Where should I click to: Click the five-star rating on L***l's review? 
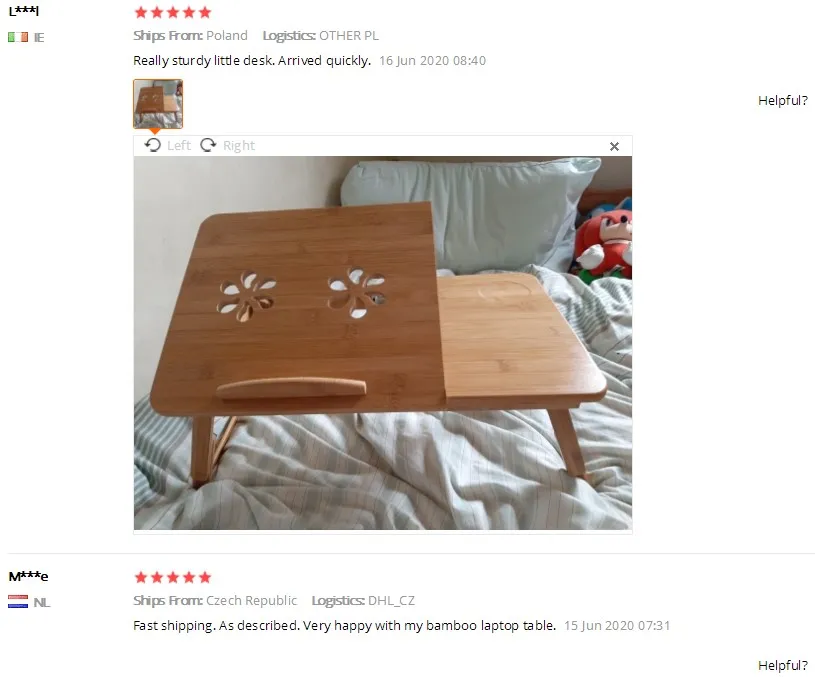(173, 12)
